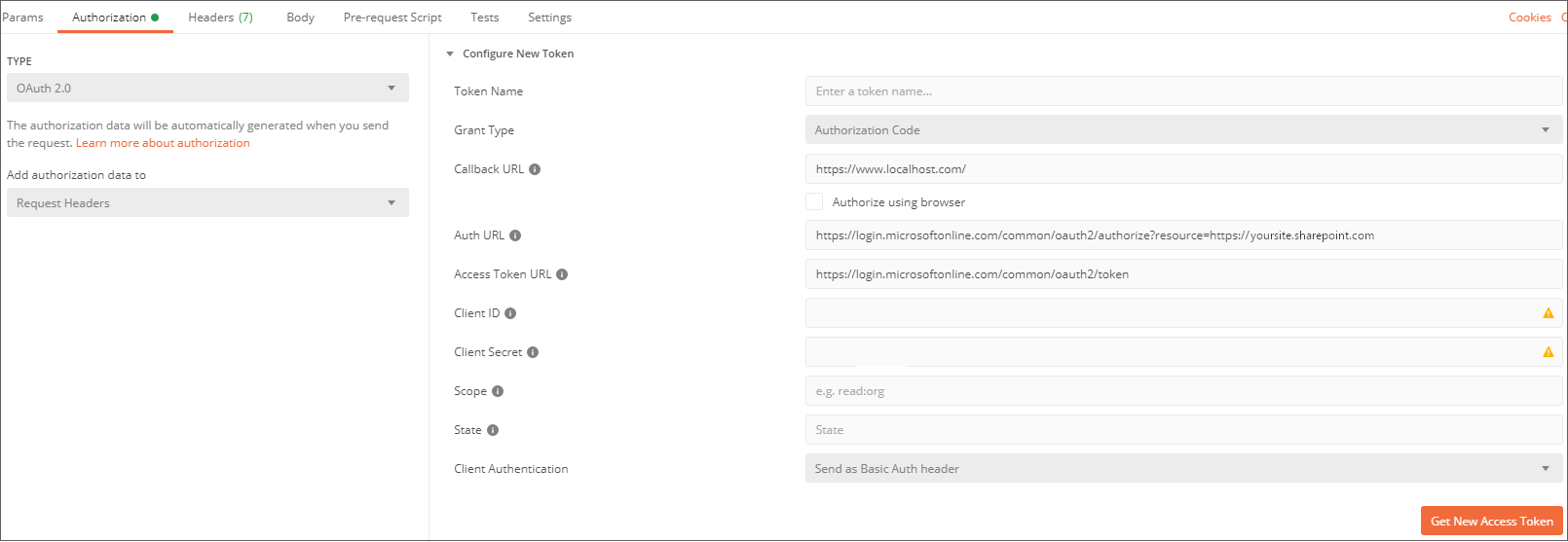Viewport: 1568px width, 542px height.
Task: Click the Auth URL info icon
Action: (x=515, y=235)
